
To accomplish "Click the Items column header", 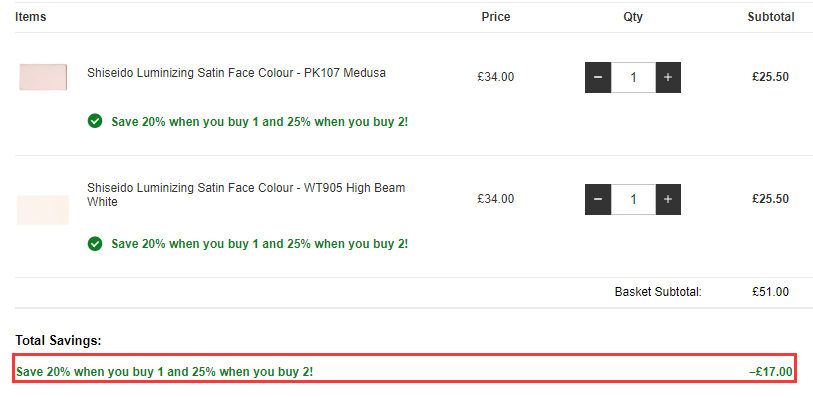I will tap(31, 17).
